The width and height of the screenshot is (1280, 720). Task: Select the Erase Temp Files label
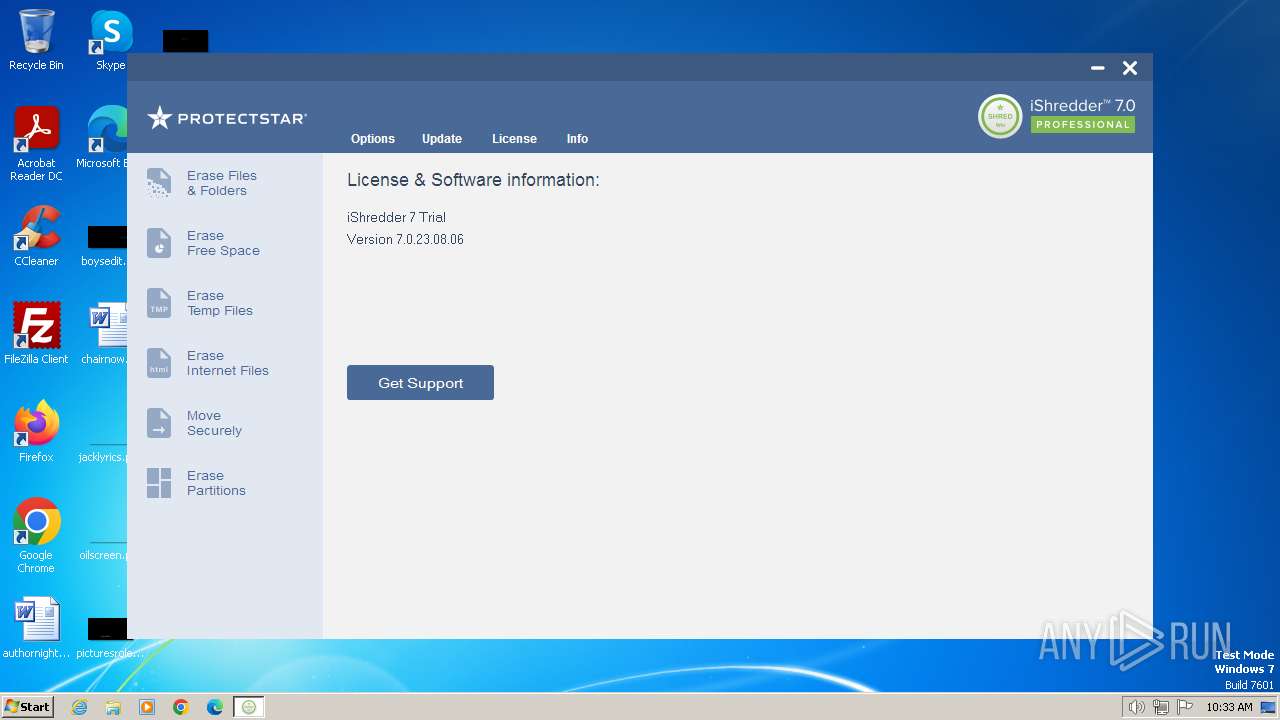pos(220,303)
